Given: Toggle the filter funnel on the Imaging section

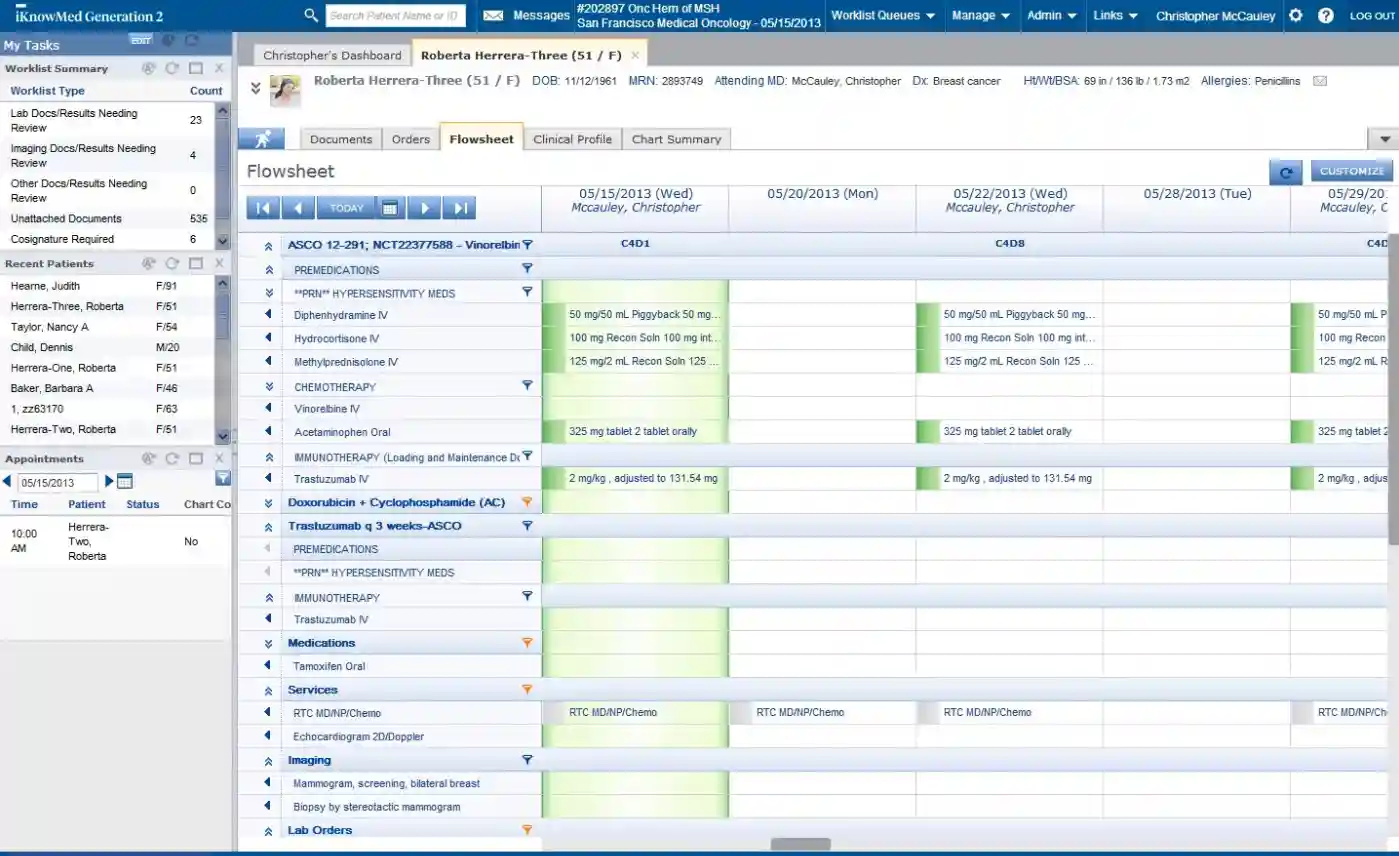Looking at the screenshot, I should (x=527, y=760).
